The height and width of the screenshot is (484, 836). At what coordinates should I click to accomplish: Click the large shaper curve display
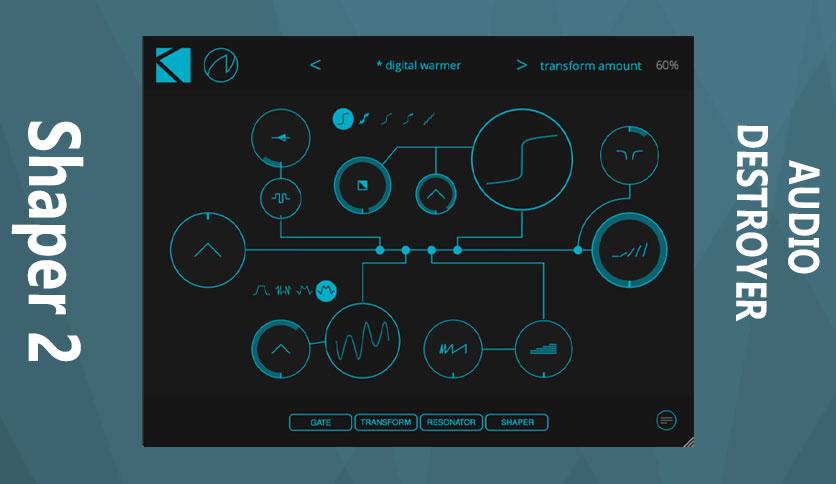tap(522, 159)
